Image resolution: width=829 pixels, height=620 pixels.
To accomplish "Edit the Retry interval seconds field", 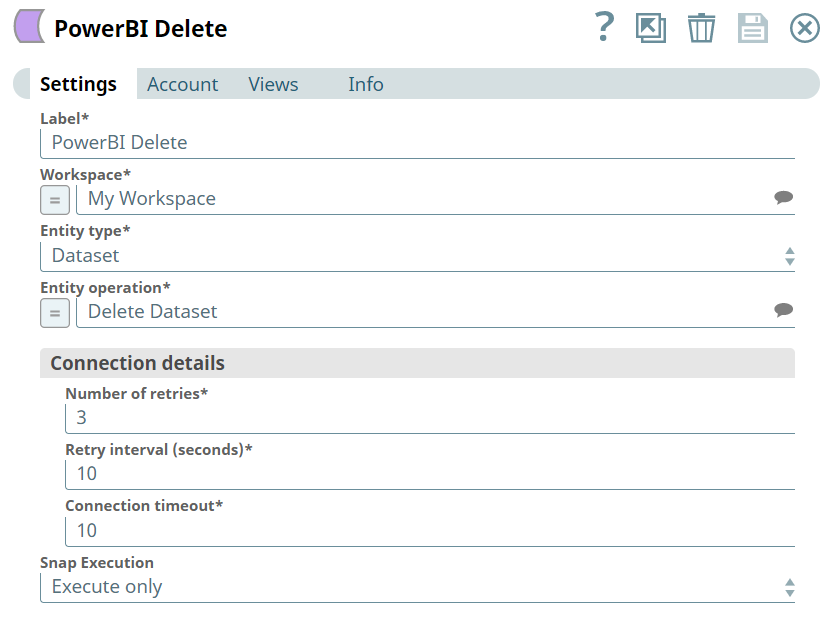I will 430,475.
